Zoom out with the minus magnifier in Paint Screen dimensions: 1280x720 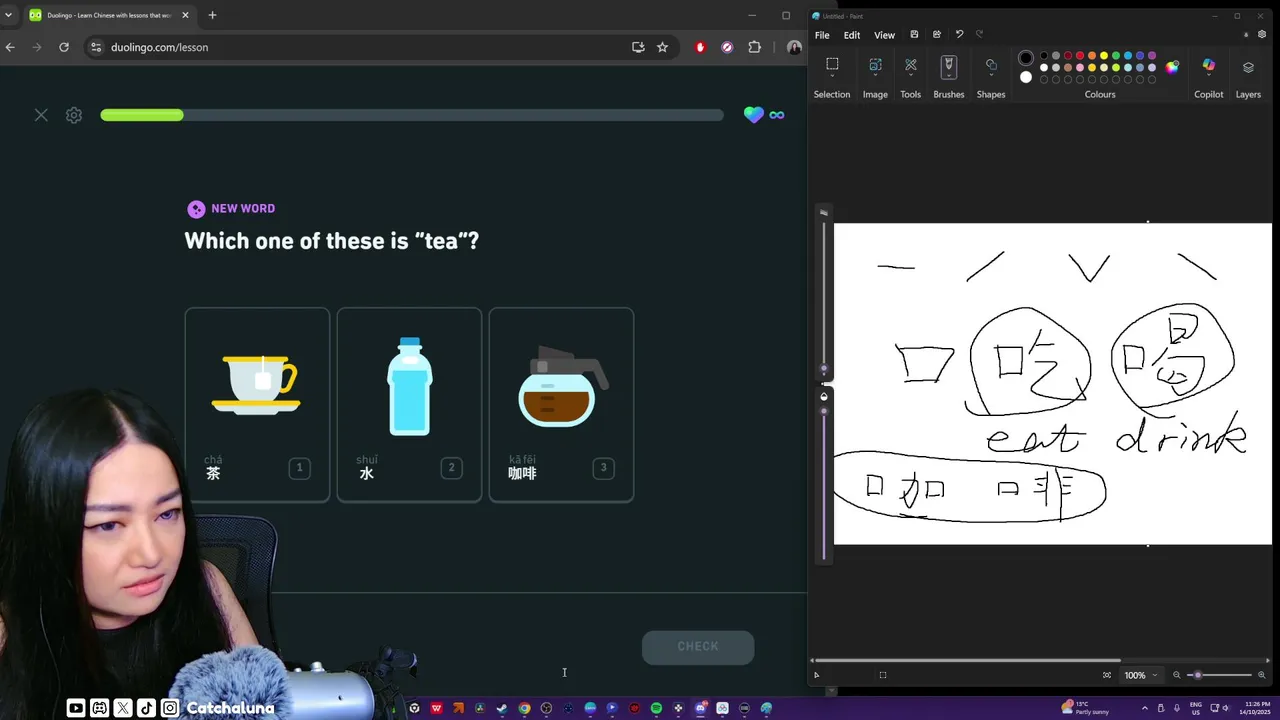pyautogui.click(x=1177, y=675)
